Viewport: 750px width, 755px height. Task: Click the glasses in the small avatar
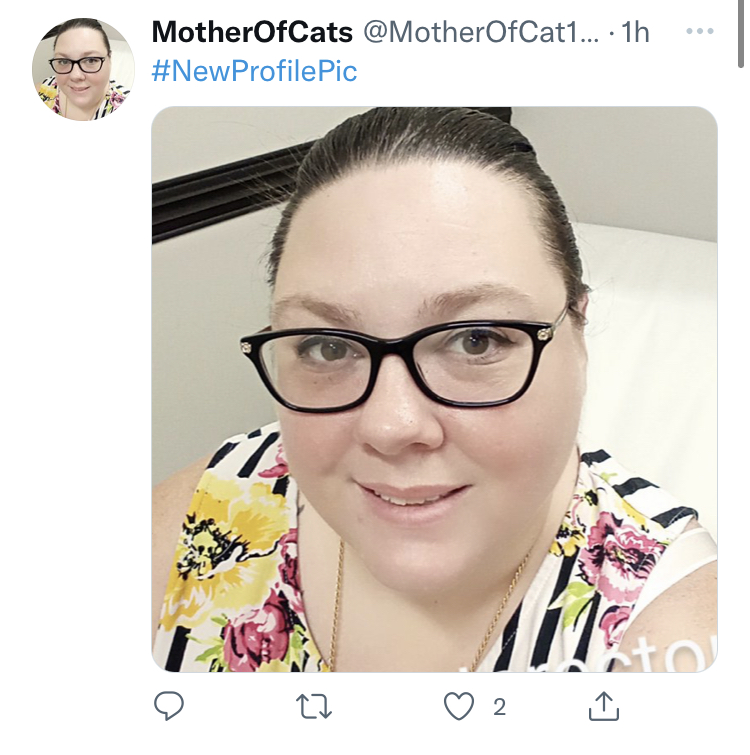pos(78,65)
